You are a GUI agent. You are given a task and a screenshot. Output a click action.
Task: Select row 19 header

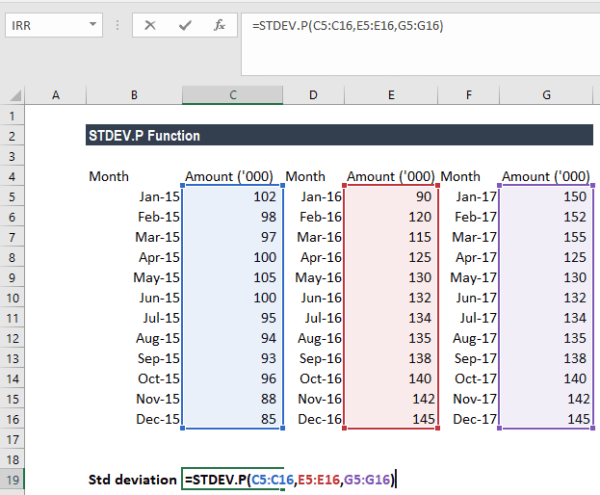point(12,480)
